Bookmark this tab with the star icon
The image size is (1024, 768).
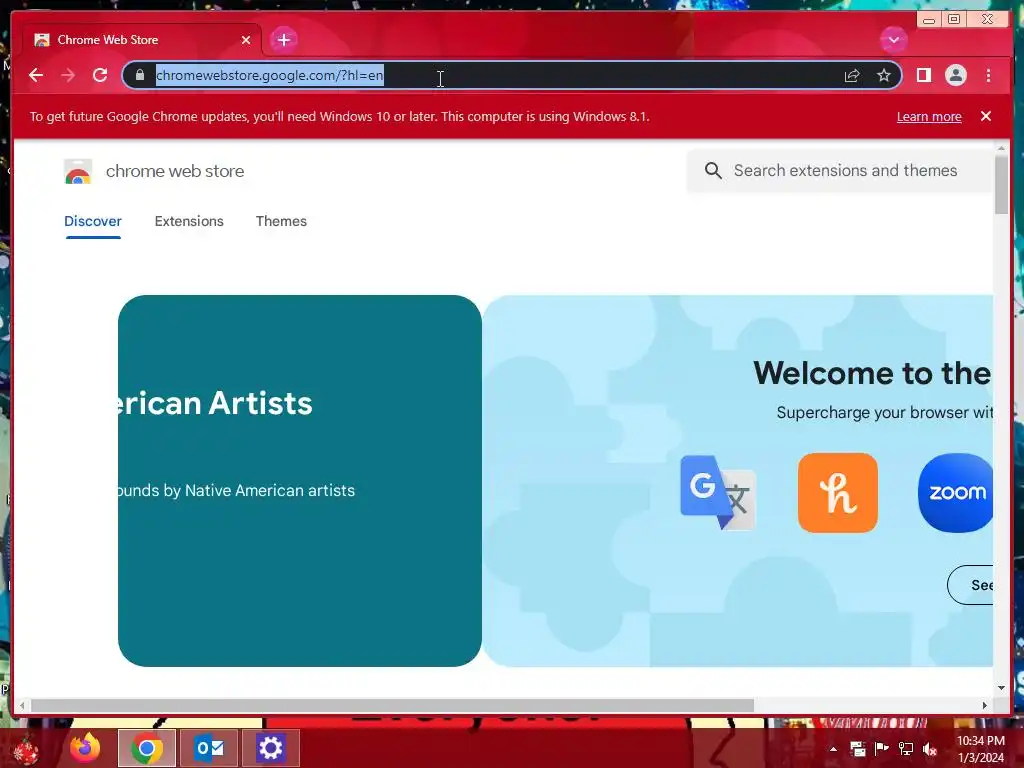884,76
